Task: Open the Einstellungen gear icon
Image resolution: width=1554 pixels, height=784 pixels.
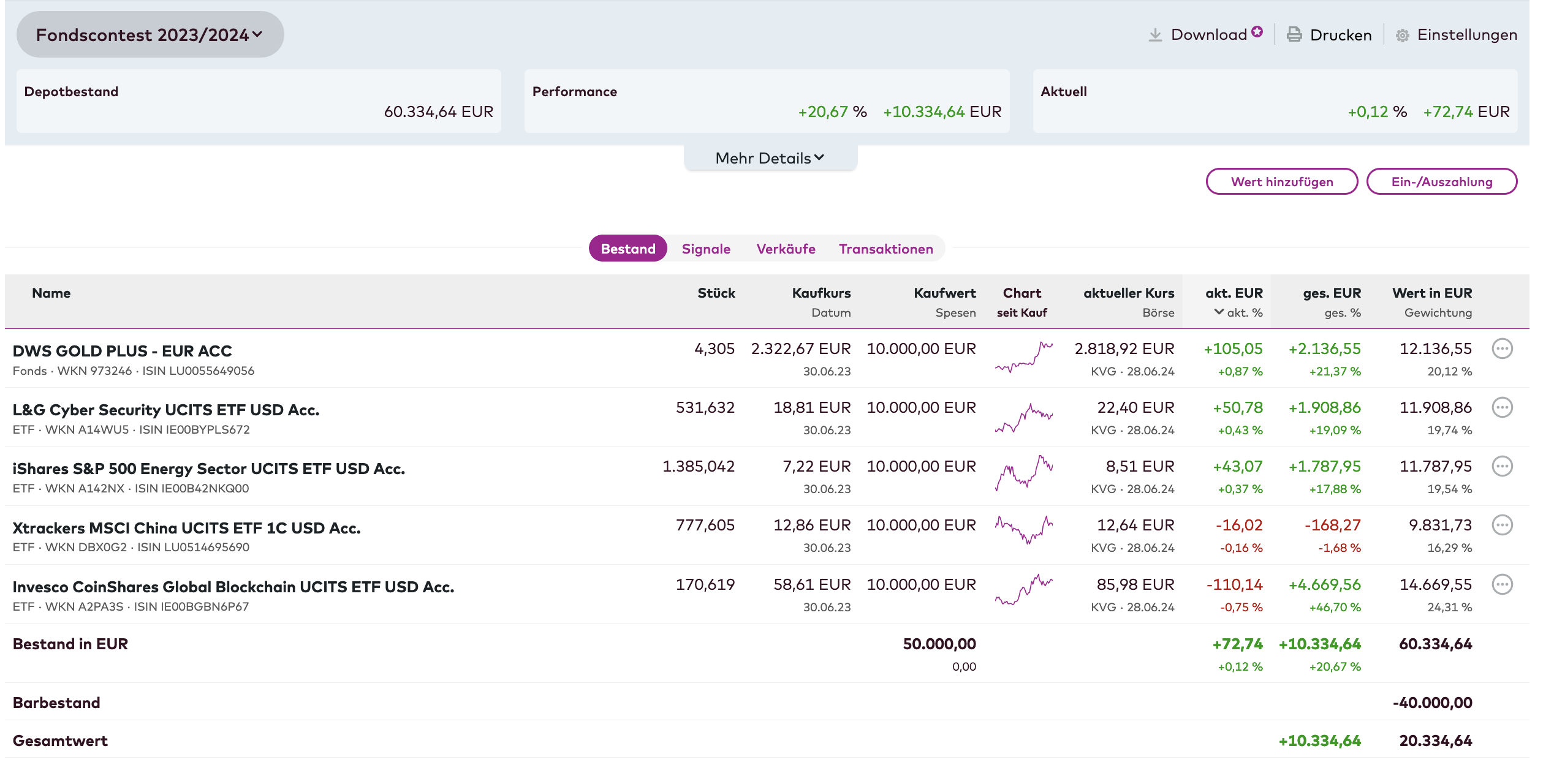Action: click(1402, 36)
